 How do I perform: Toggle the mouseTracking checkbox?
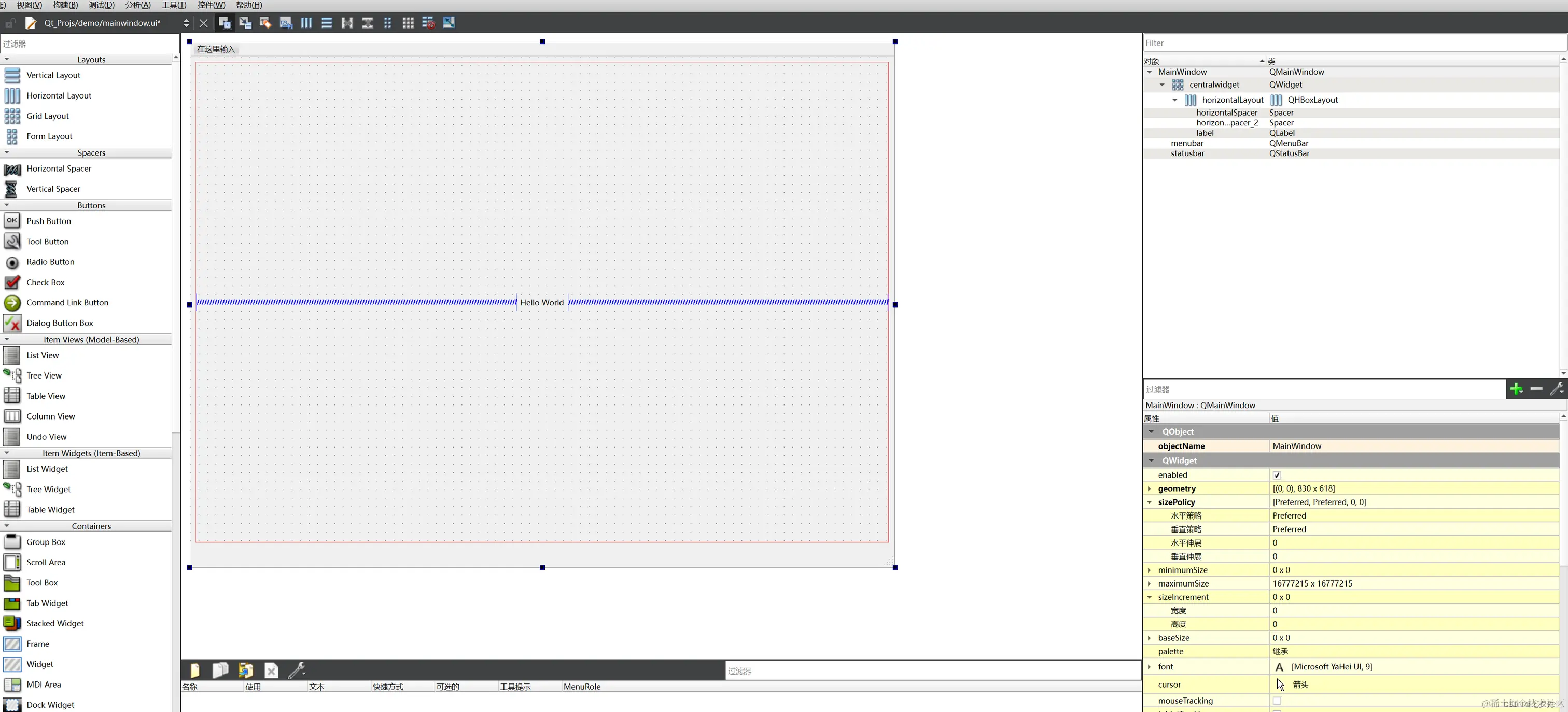coord(1277,701)
